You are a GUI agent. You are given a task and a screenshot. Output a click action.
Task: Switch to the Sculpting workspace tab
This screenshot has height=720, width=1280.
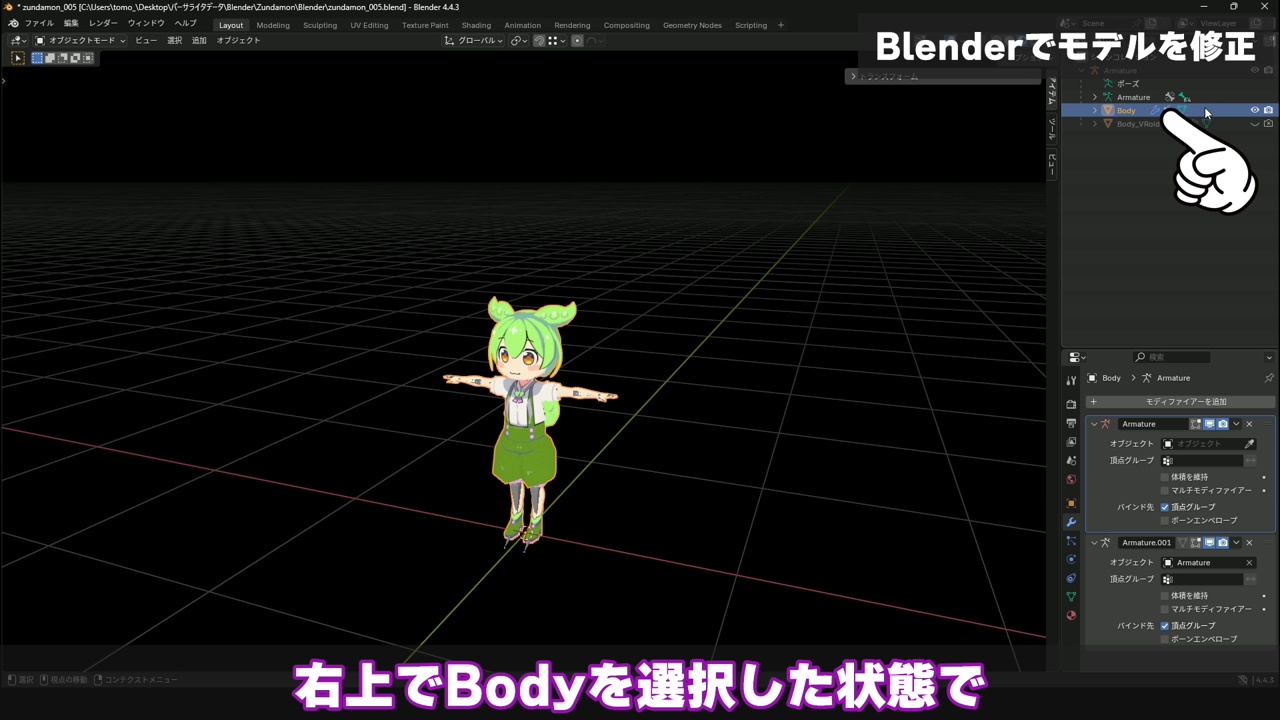320,25
